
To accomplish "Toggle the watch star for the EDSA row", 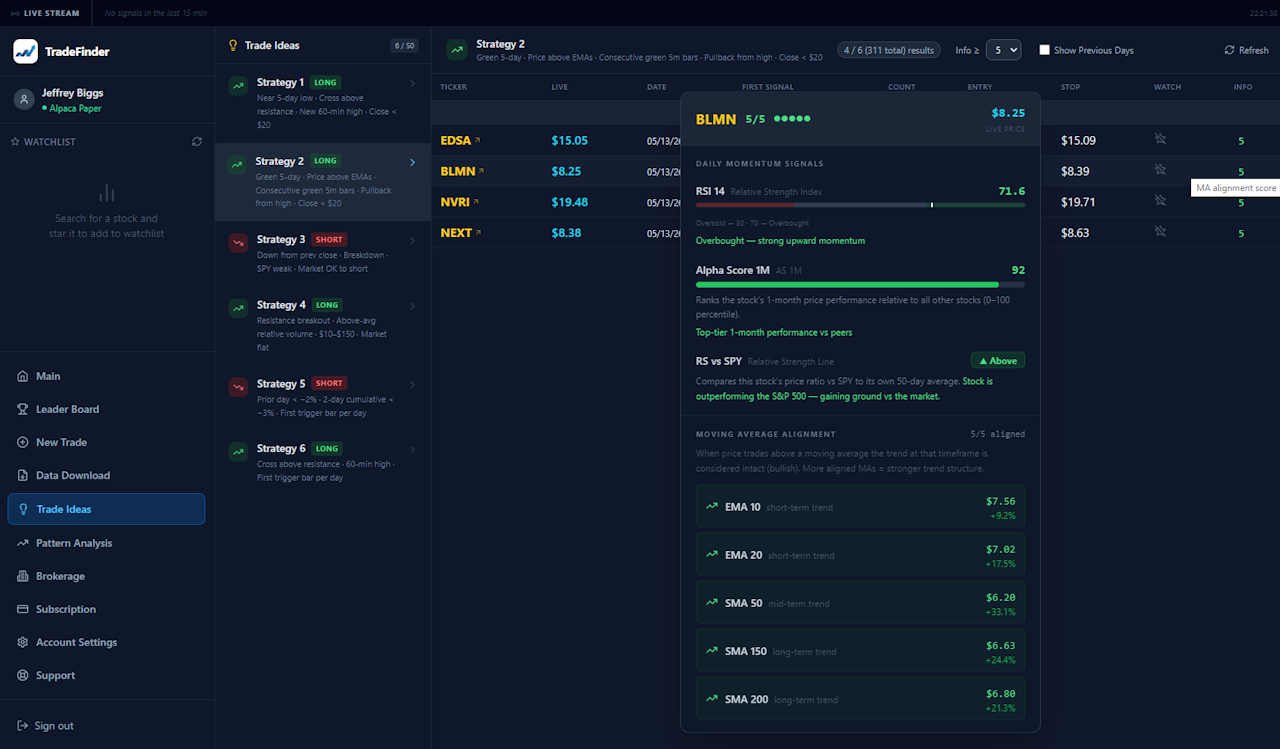I will click(x=1160, y=140).
